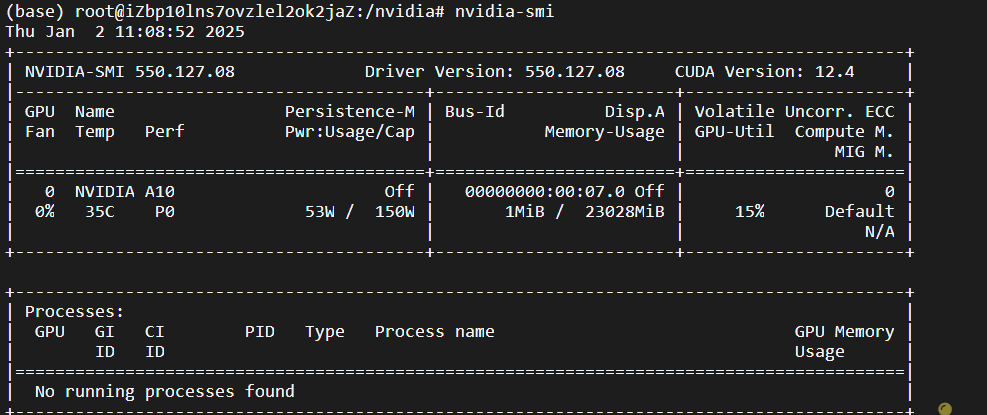Click the timestamp Thu Jan 2 11:08:52 2025
Image resolution: width=987 pixels, height=415 pixels.
125,31
